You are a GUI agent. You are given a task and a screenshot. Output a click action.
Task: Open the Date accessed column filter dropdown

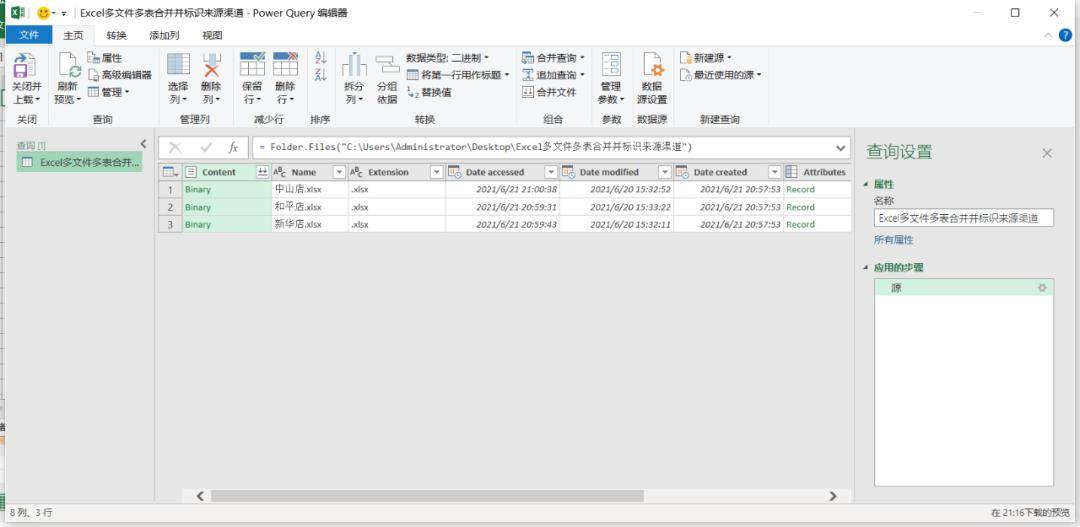(x=551, y=172)
